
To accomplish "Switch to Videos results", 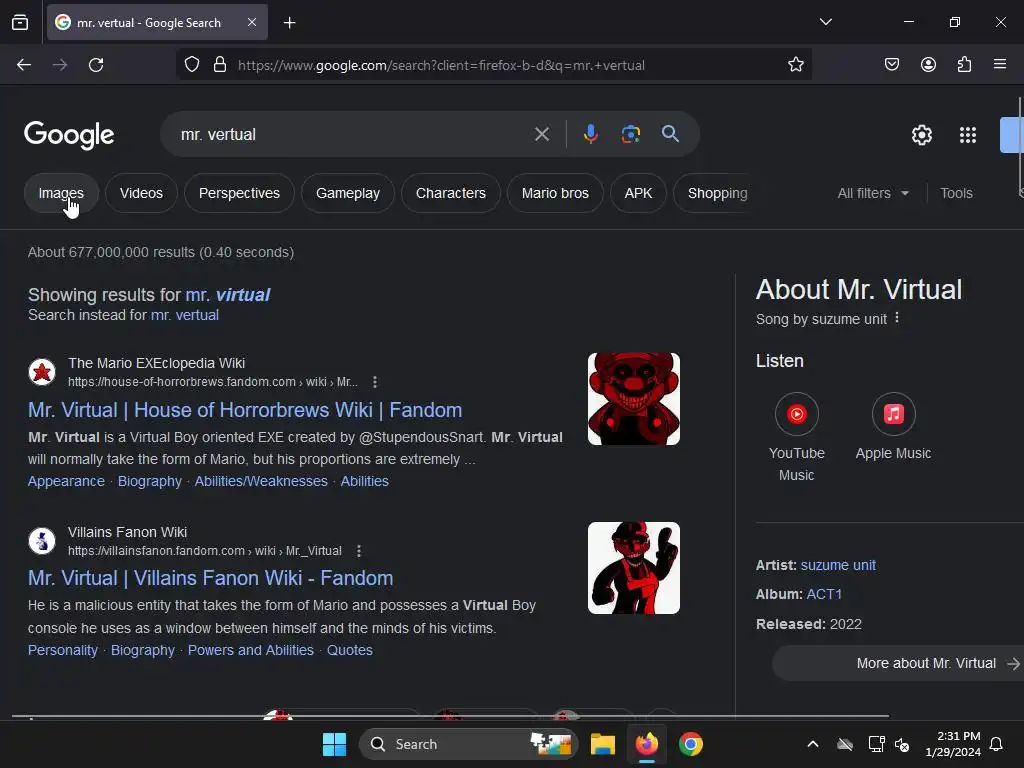I will point(141,193).
